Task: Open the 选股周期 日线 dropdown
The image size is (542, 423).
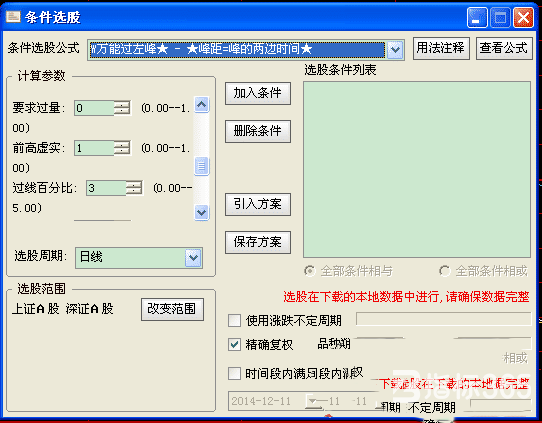Action: [193, 257]
